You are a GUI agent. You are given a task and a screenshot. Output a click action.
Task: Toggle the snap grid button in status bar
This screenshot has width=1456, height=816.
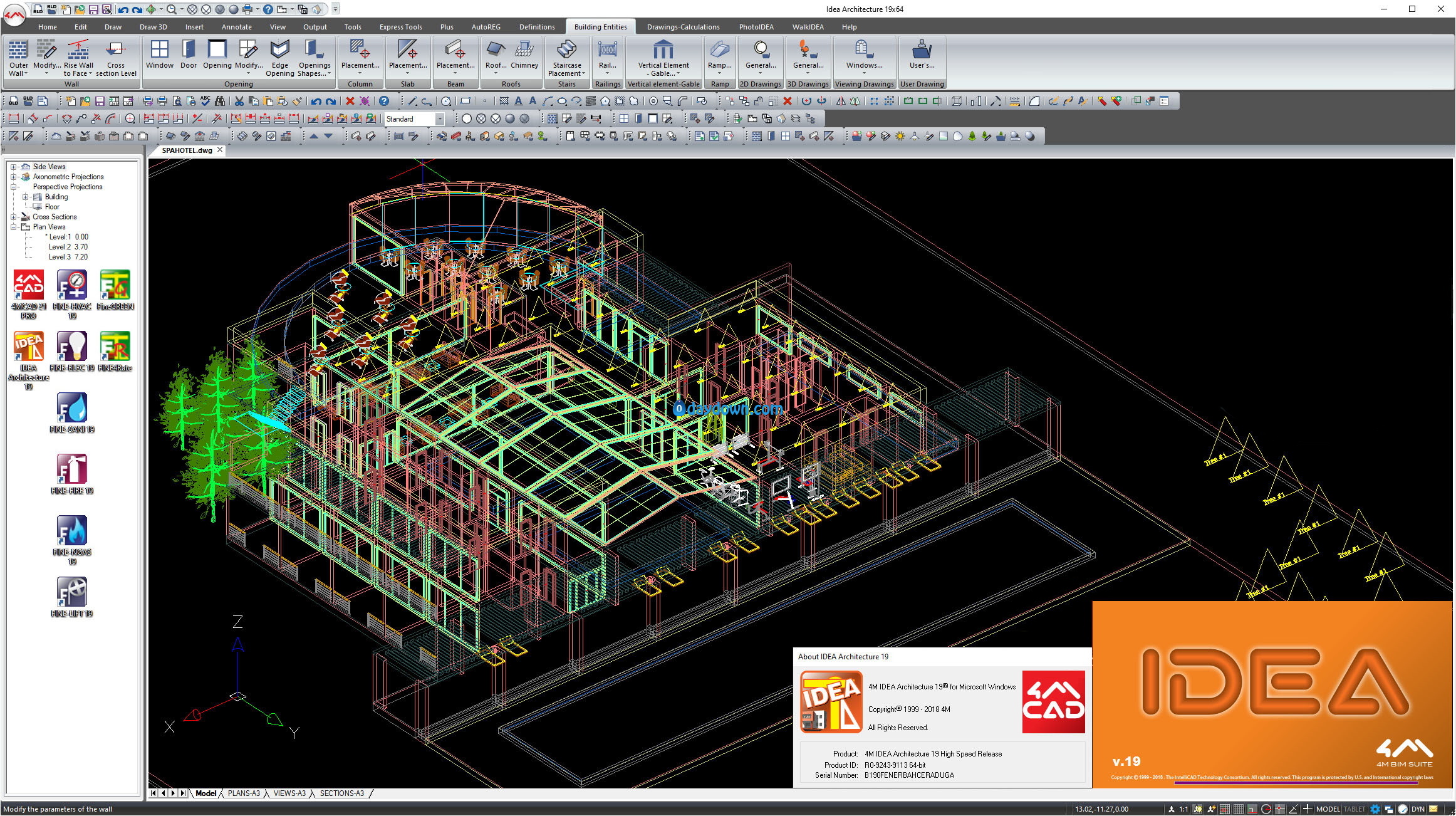[1225, 809]
